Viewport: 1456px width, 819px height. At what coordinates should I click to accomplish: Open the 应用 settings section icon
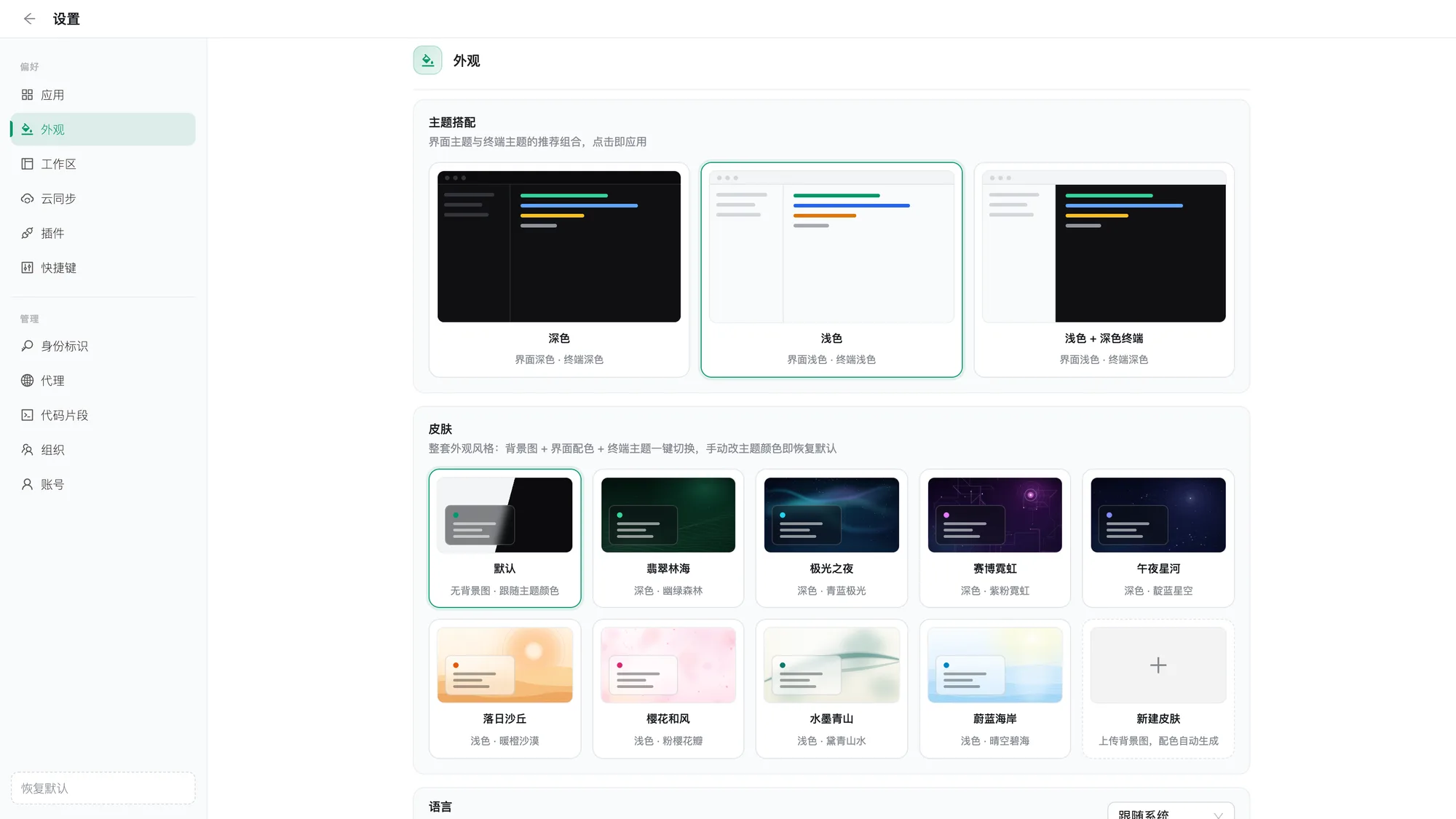(x=27, y=95)
